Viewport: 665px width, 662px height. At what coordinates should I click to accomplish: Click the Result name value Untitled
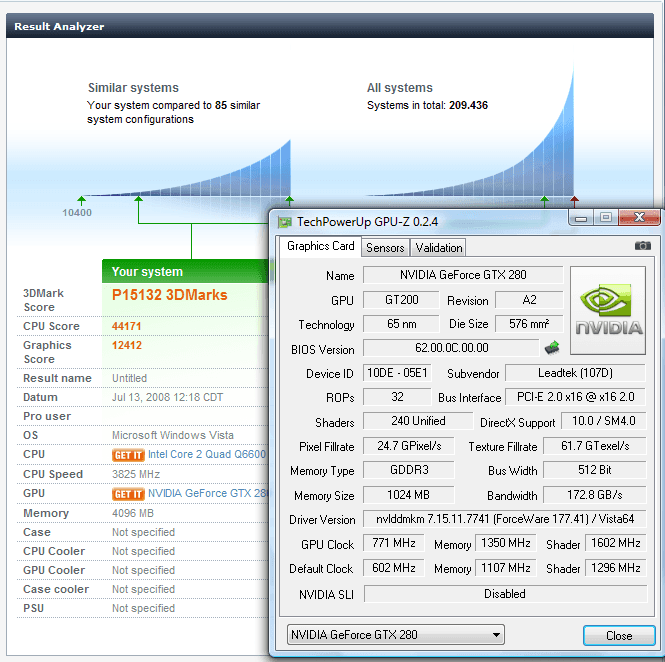(x=129, y=378)
